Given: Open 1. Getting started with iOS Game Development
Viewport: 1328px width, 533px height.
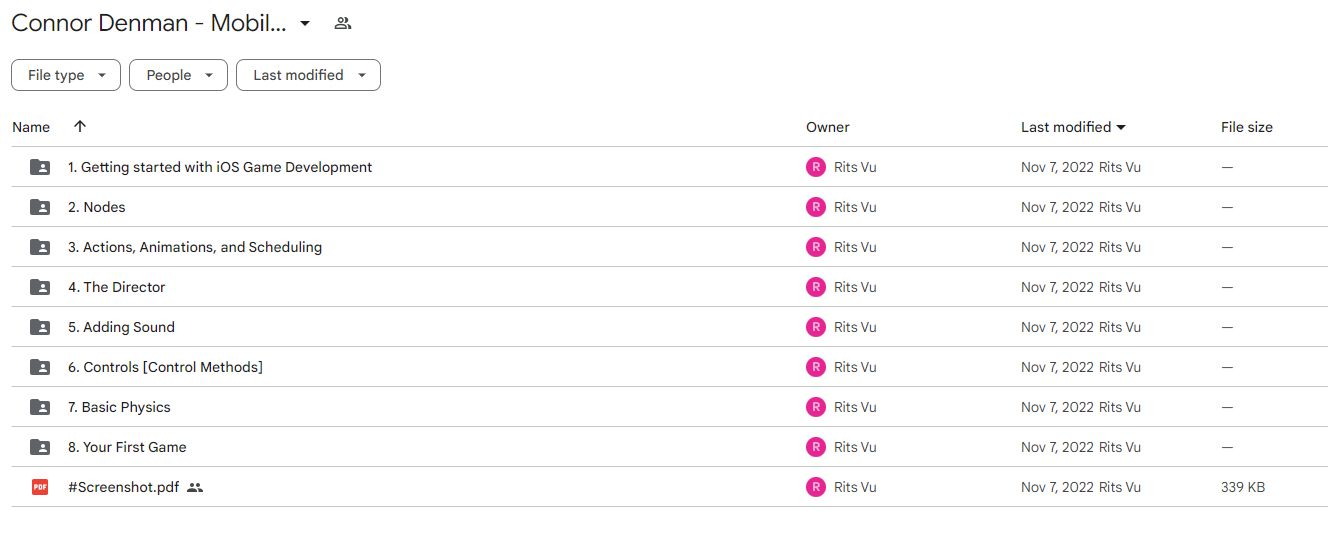Looking at the screenshot, I should pyautogui.click(x=220, y=167).
